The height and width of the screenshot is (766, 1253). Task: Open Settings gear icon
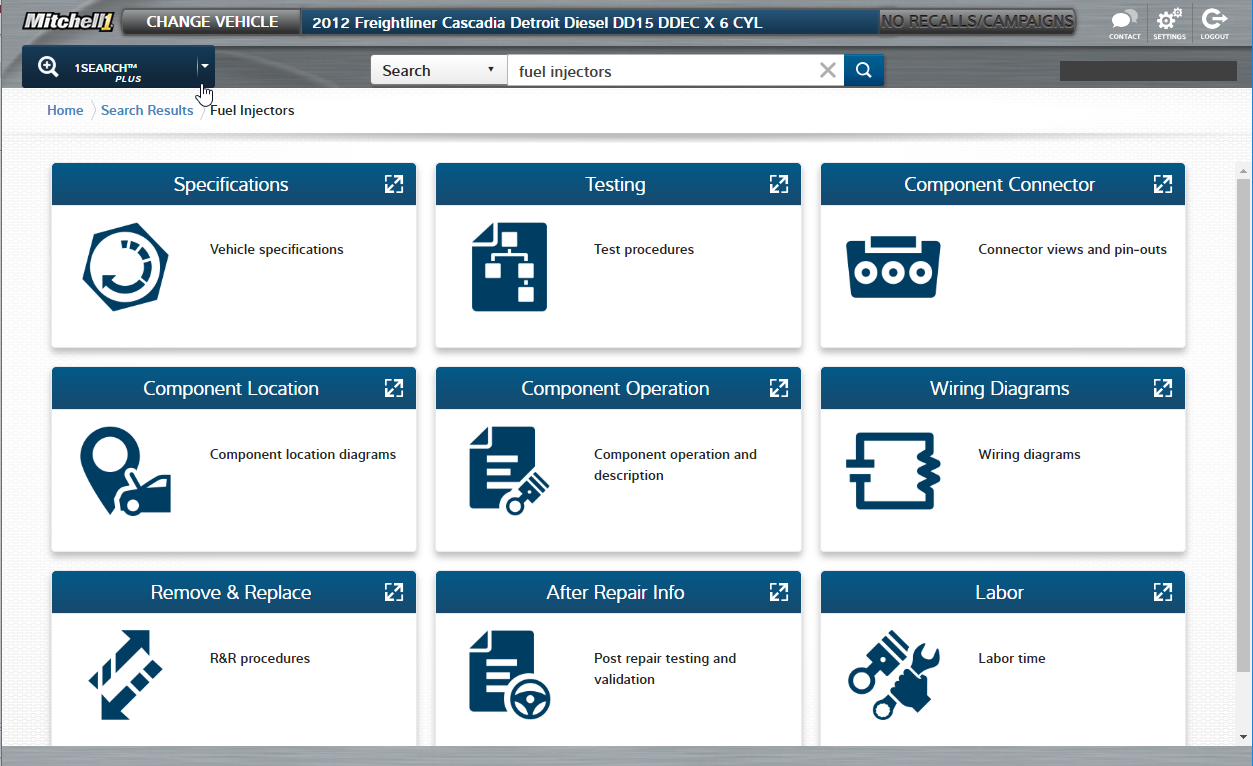(x=1169, y=21)
